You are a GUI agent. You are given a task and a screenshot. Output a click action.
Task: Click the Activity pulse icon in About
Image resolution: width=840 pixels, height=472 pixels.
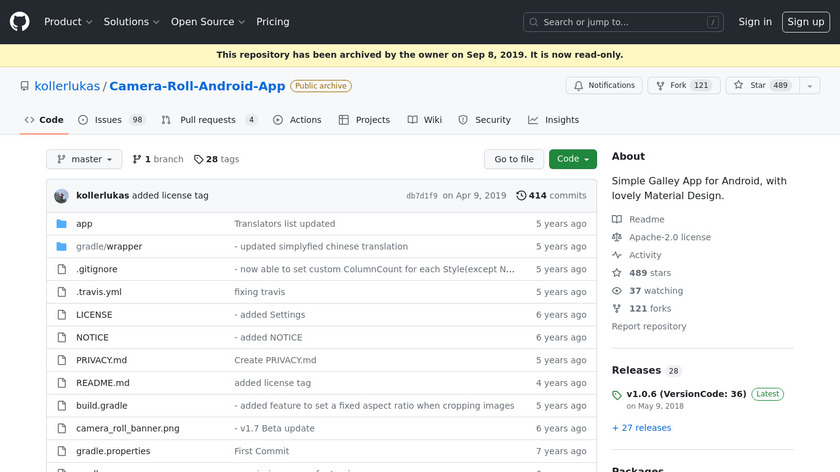click(617, 255)
